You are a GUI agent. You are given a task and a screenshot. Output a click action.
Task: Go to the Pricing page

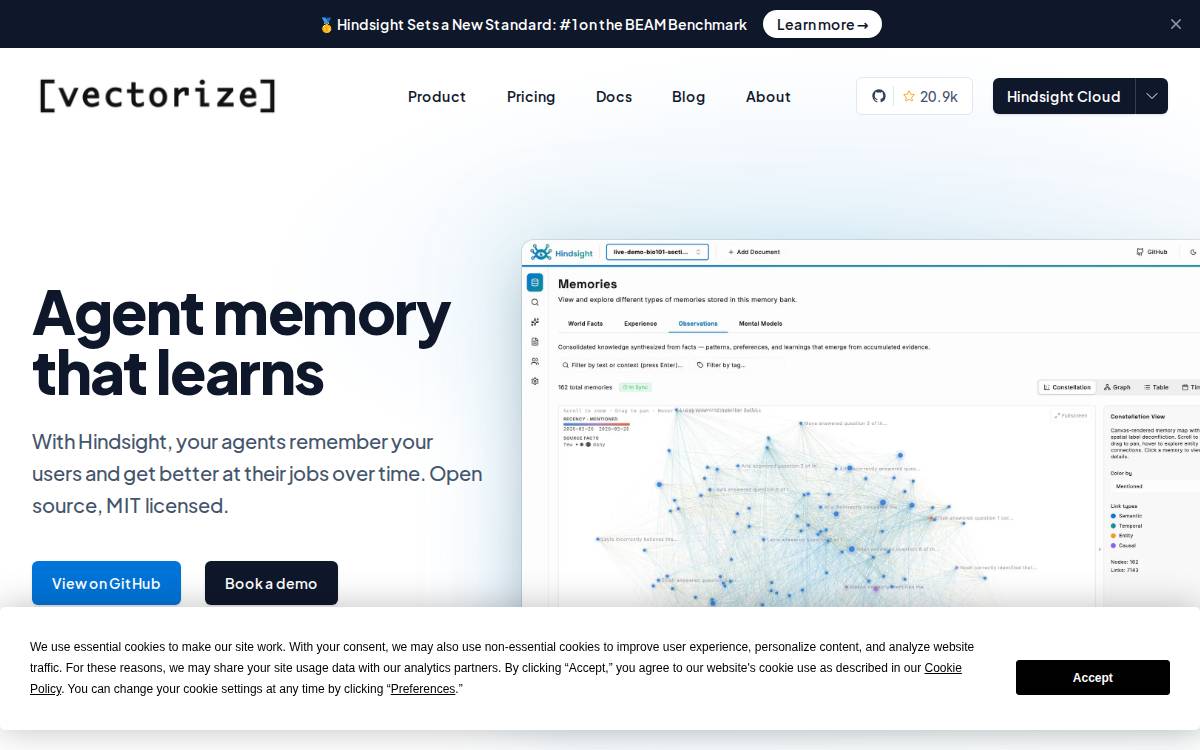tap(531, 96)
